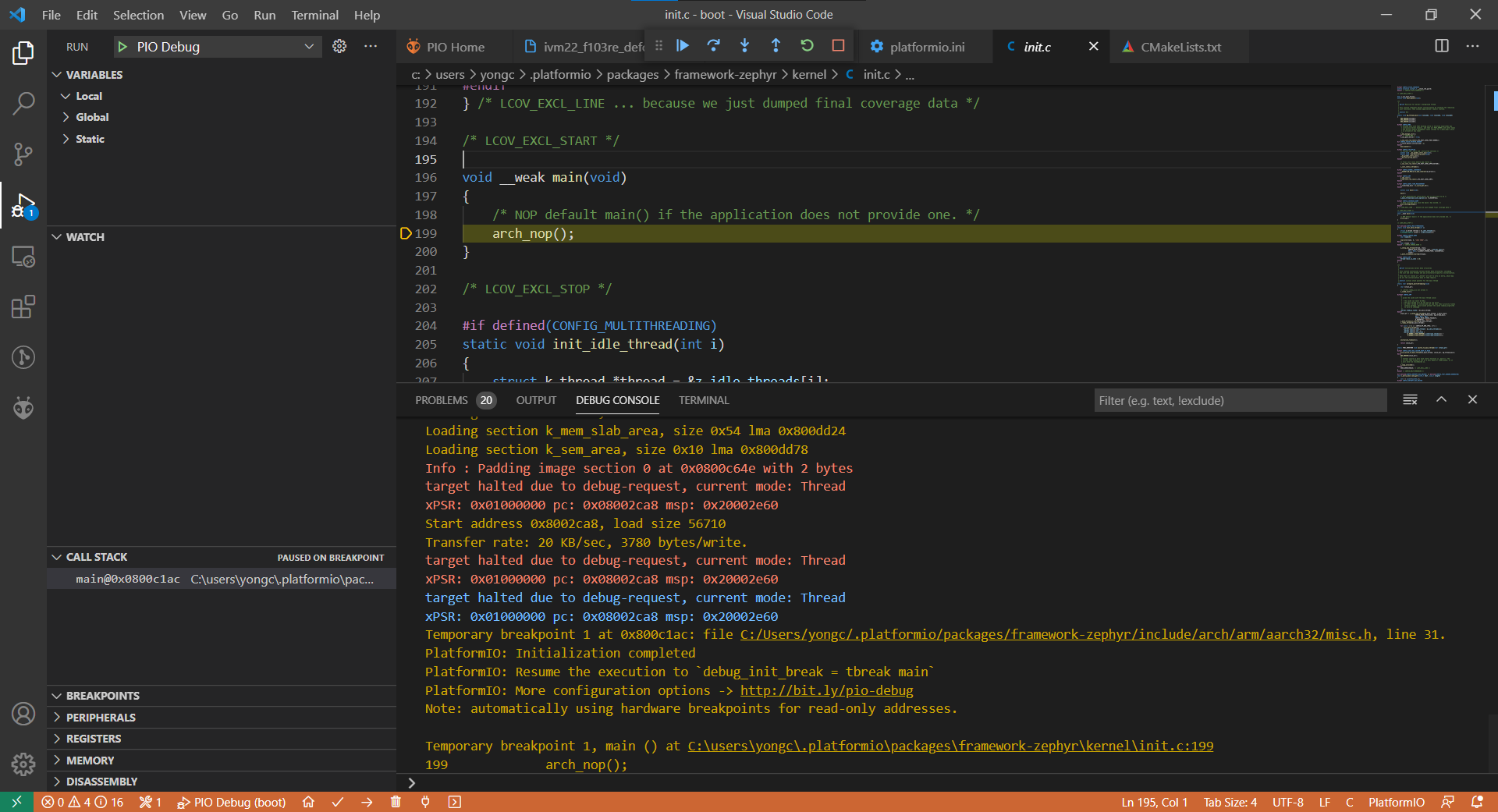The image size is (1498, 812).
Task: Switch to the platformio.ini tab
Action: coord(927,47)
